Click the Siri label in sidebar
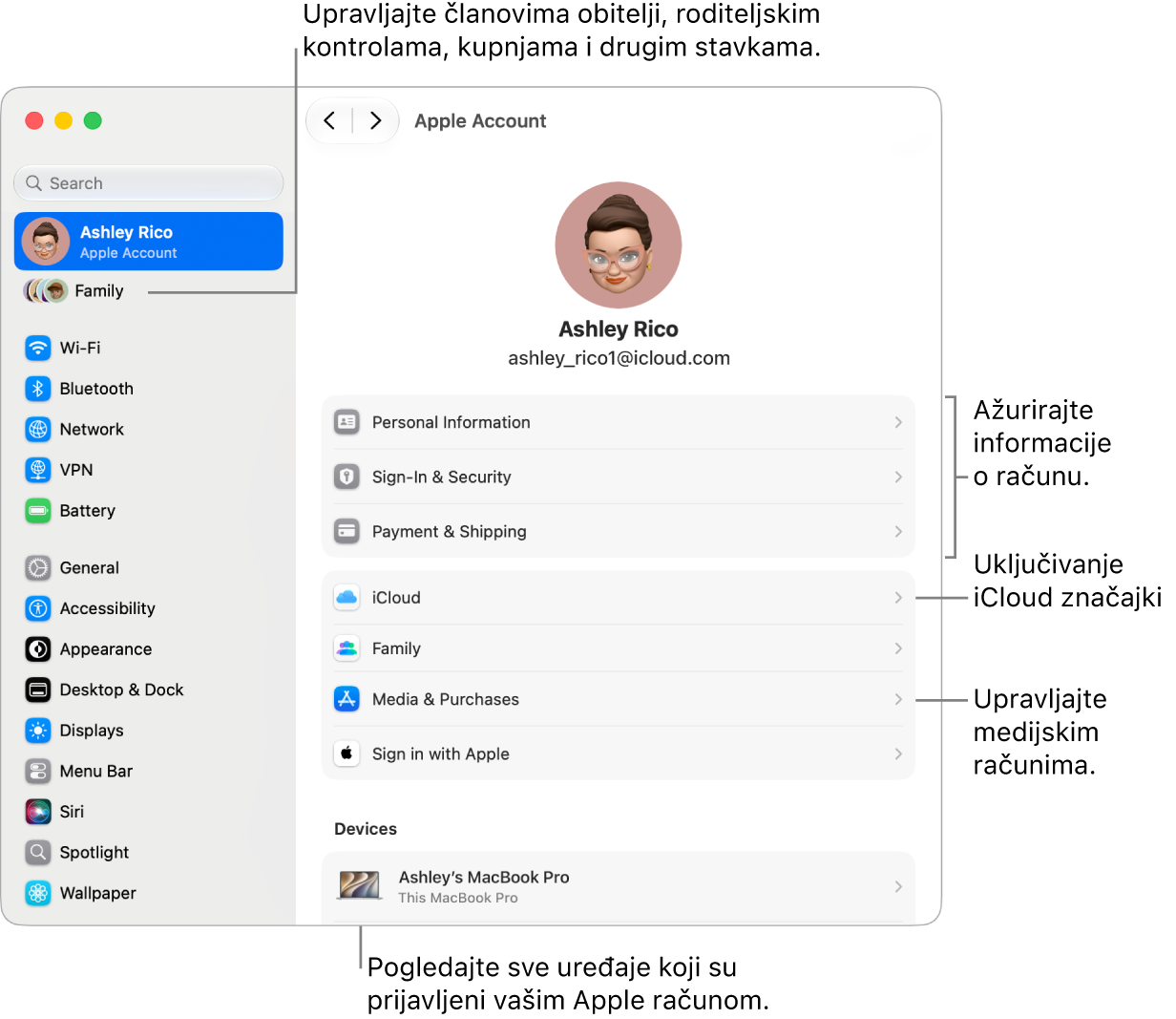Viewport: 1176px width, 1019px height. click(x=72, y=812)
